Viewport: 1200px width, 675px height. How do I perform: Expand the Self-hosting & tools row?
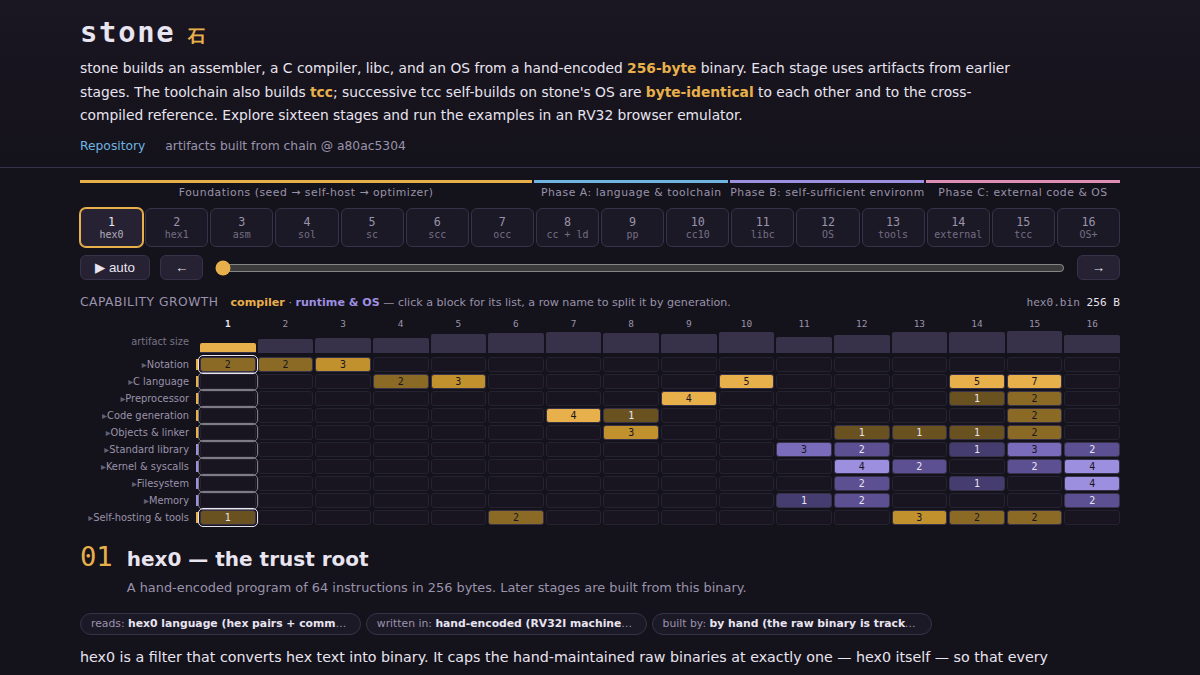(138, 518)
